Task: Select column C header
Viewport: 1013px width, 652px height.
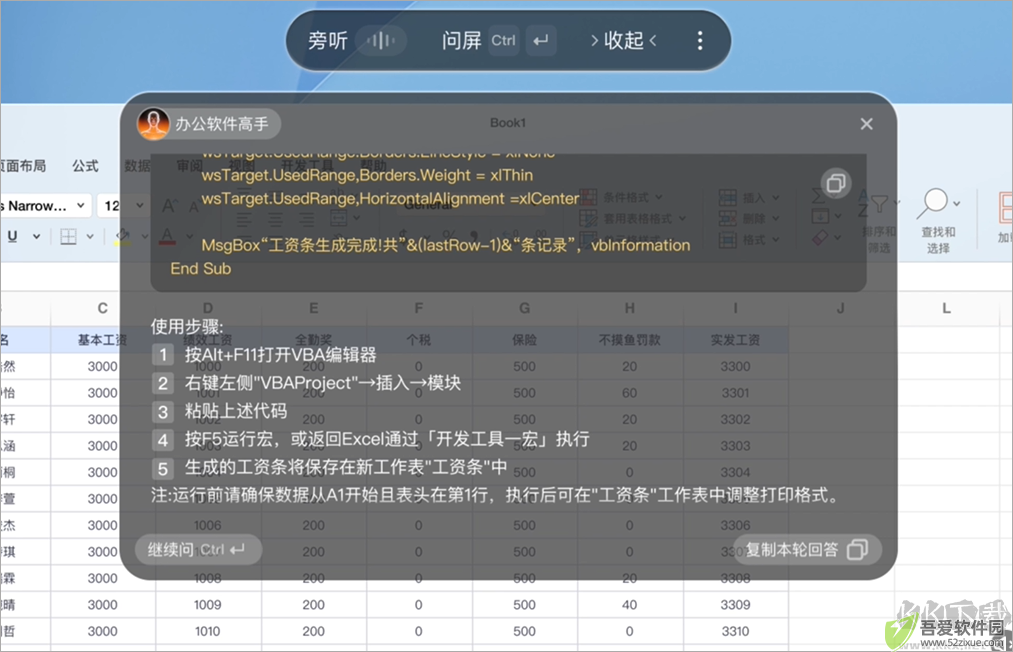Action: click(x=103, y=308)
